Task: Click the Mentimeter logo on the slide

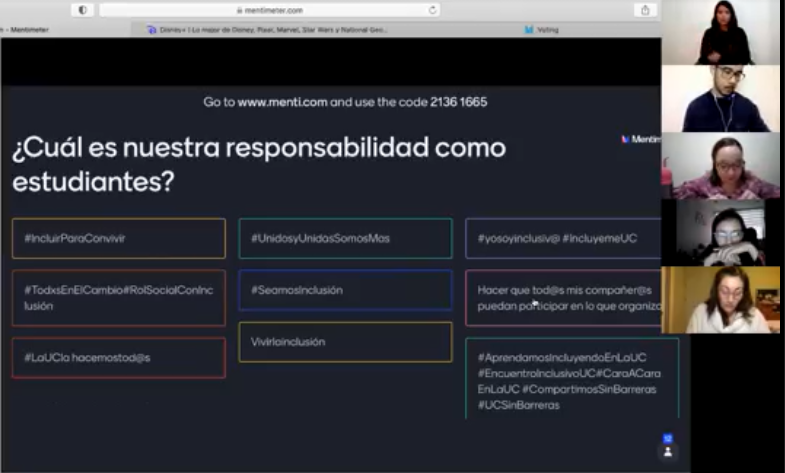Action: [x=639, y=139]
